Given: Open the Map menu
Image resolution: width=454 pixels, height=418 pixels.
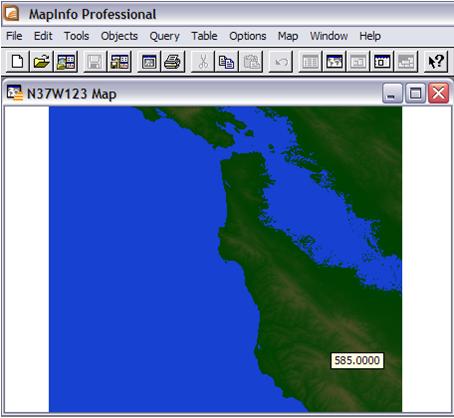Looking at the screenshot, I should click(288, 36).
